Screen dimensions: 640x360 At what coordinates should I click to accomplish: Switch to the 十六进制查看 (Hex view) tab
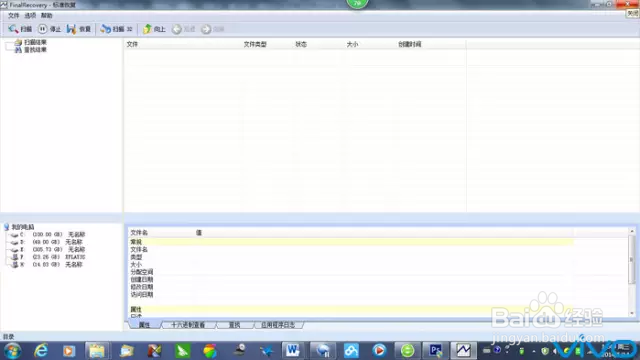pyautogui.click(x=188, y=325)
